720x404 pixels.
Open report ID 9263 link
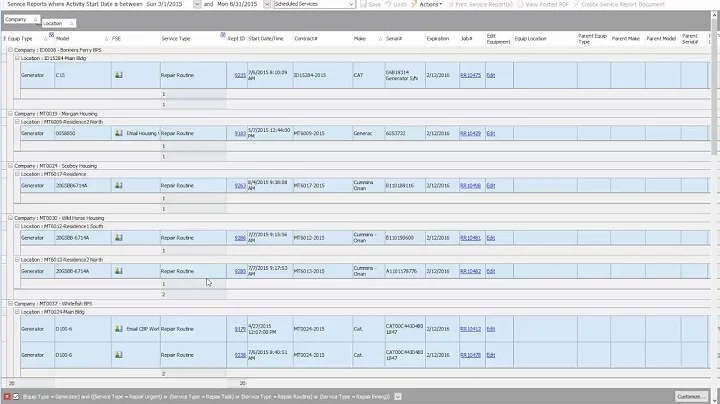(x=240, y=186)
